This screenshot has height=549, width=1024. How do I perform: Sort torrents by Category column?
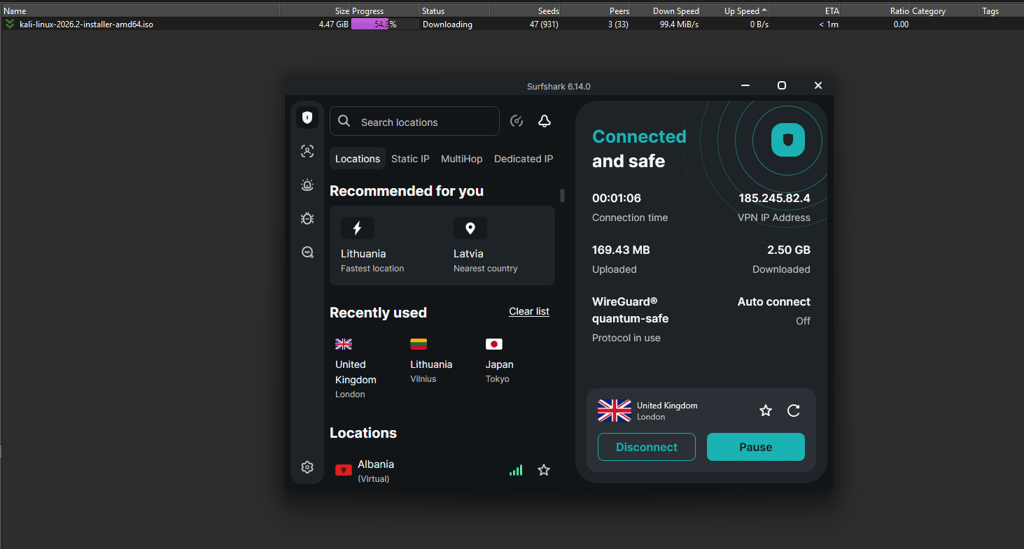(945, 11)
